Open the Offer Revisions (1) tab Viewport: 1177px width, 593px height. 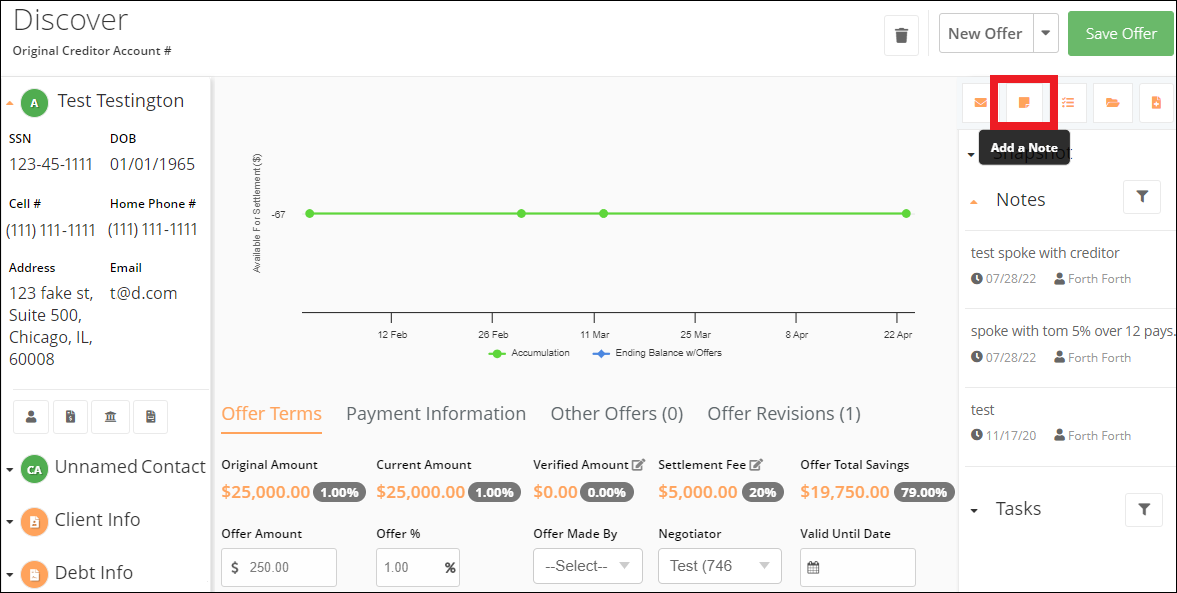pyautogui.click(x=784, y=414)
